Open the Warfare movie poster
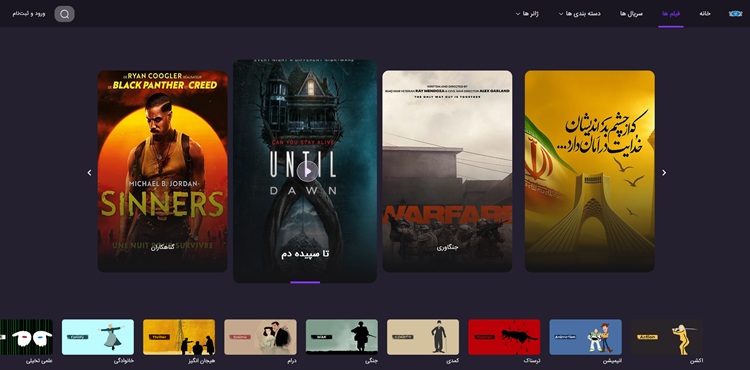The width and height of the screenshot is (750, 370). pos(447,171)
